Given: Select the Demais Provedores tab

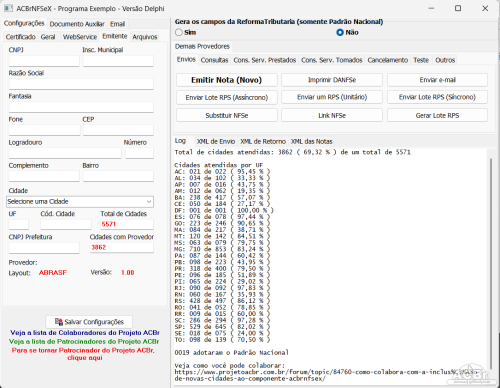Looking at the screenshot, I should [x=202, y=46].
